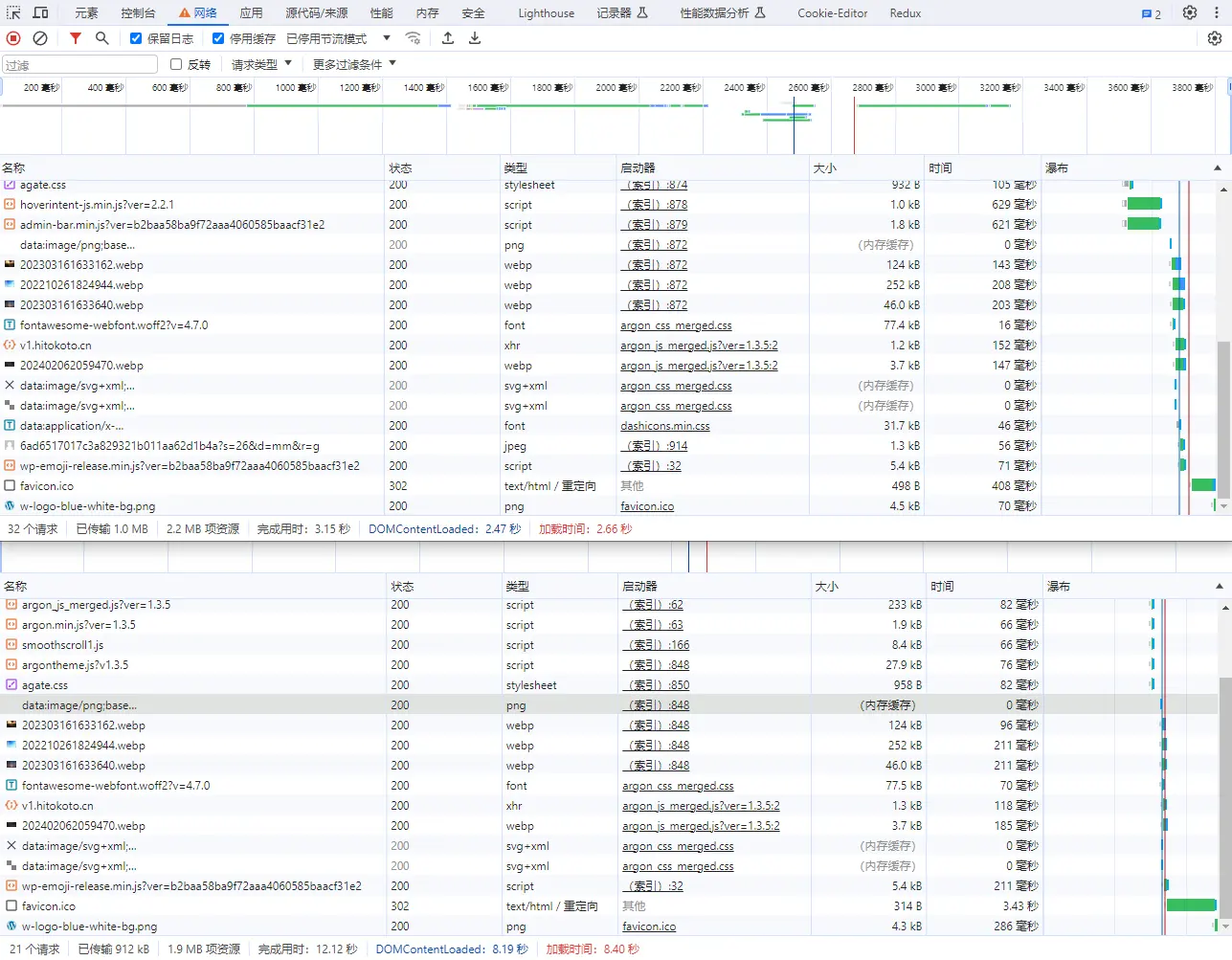This screenshot has width=1232, height=960.
Task: Open the 请求类型 dropdown
Action: [261, 64]
